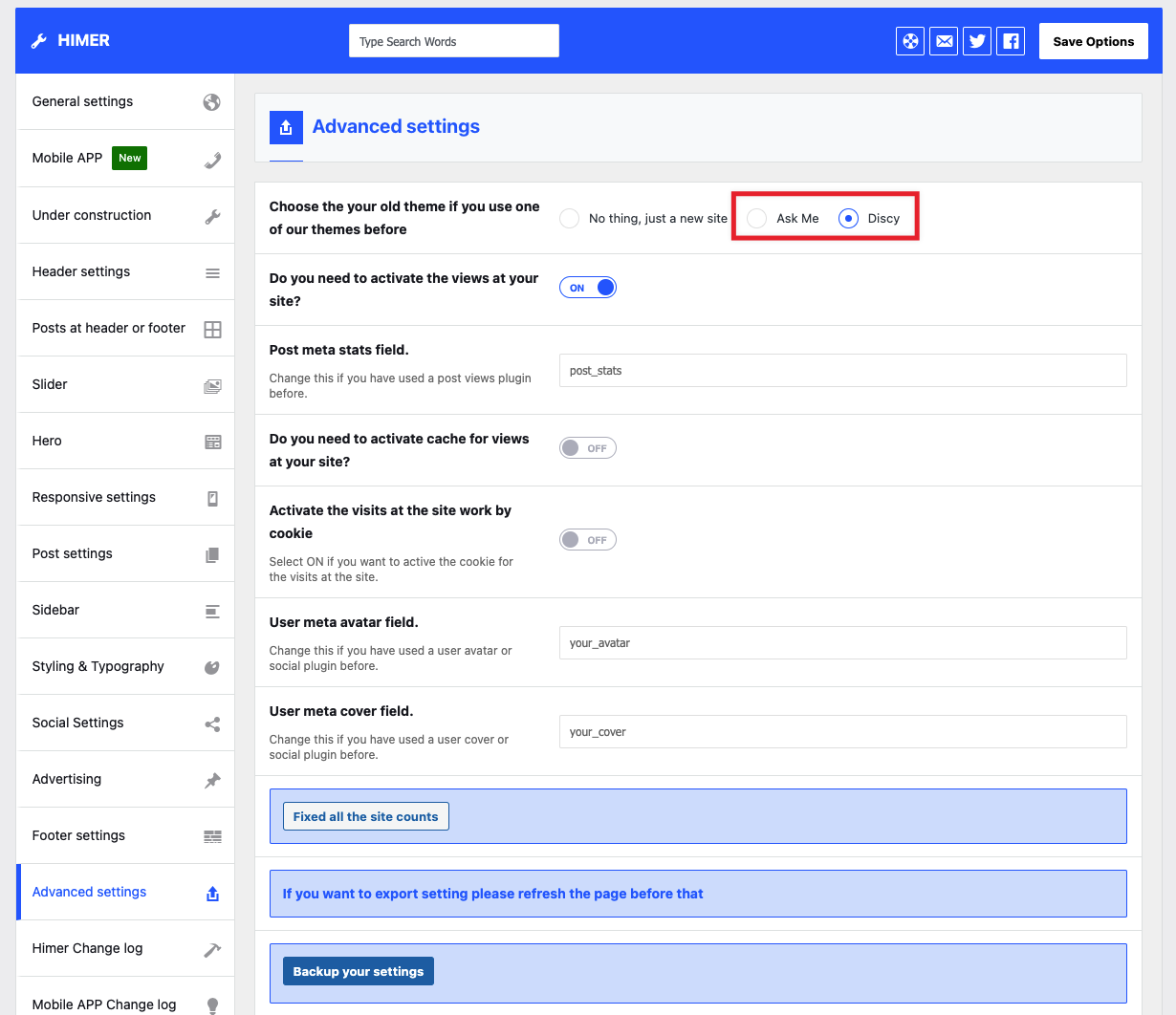Click the phone icon beside Responsive settings
This screenshot has width=1176, height=1015.
point(211,497)
